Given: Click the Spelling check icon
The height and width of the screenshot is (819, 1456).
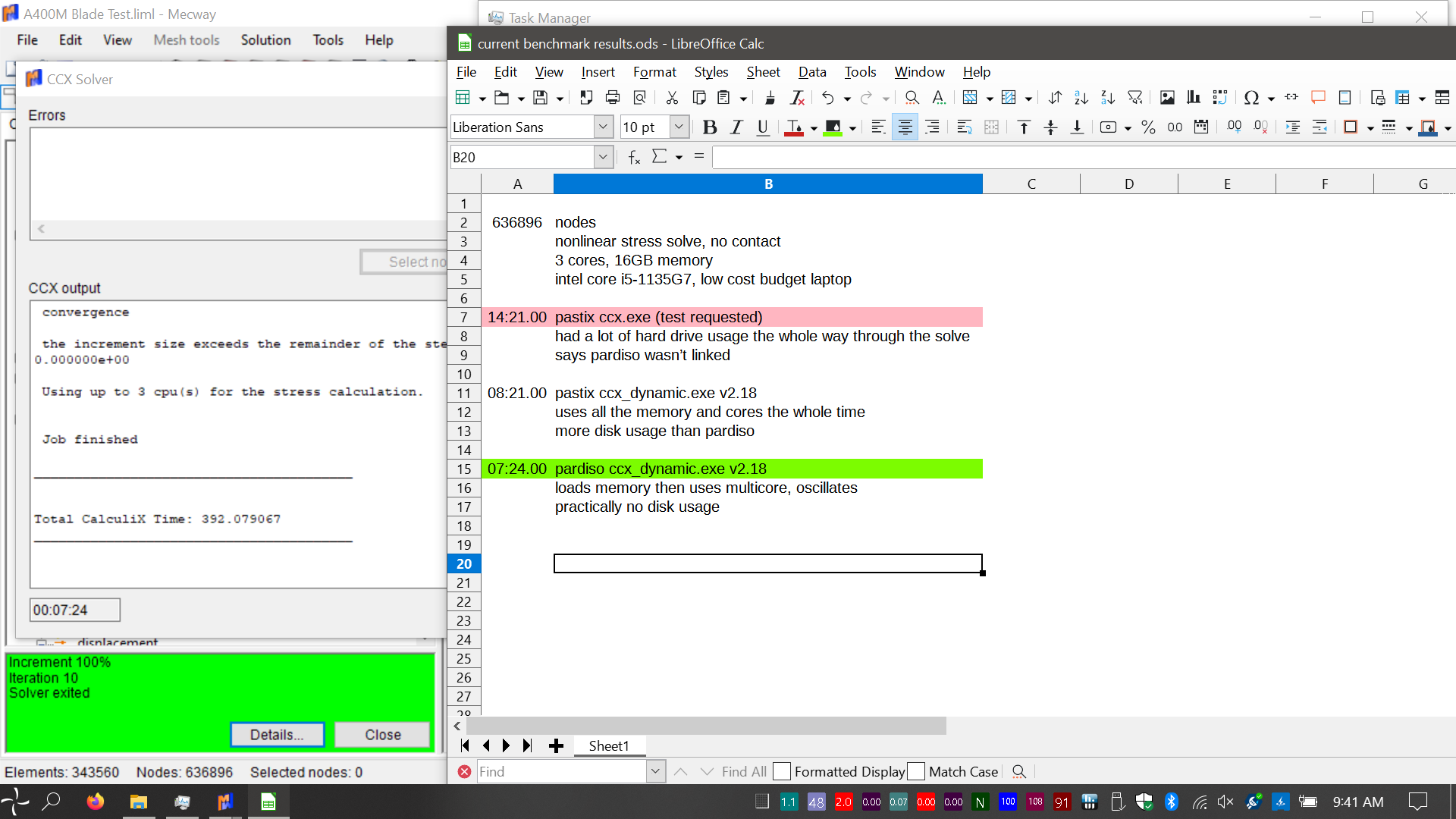Looking at the screenshot, I should tap(939, 97).
